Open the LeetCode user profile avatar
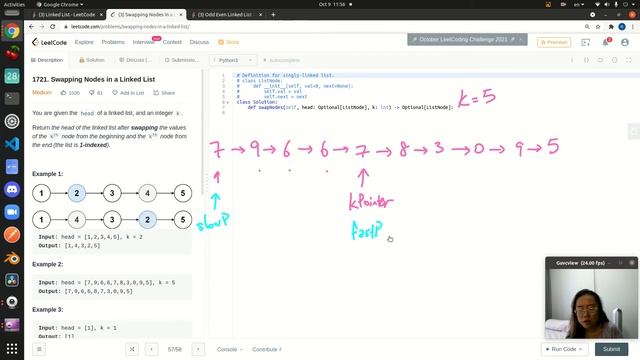The height and width of the screenshot is (360, 640). (x=625, y=42)
